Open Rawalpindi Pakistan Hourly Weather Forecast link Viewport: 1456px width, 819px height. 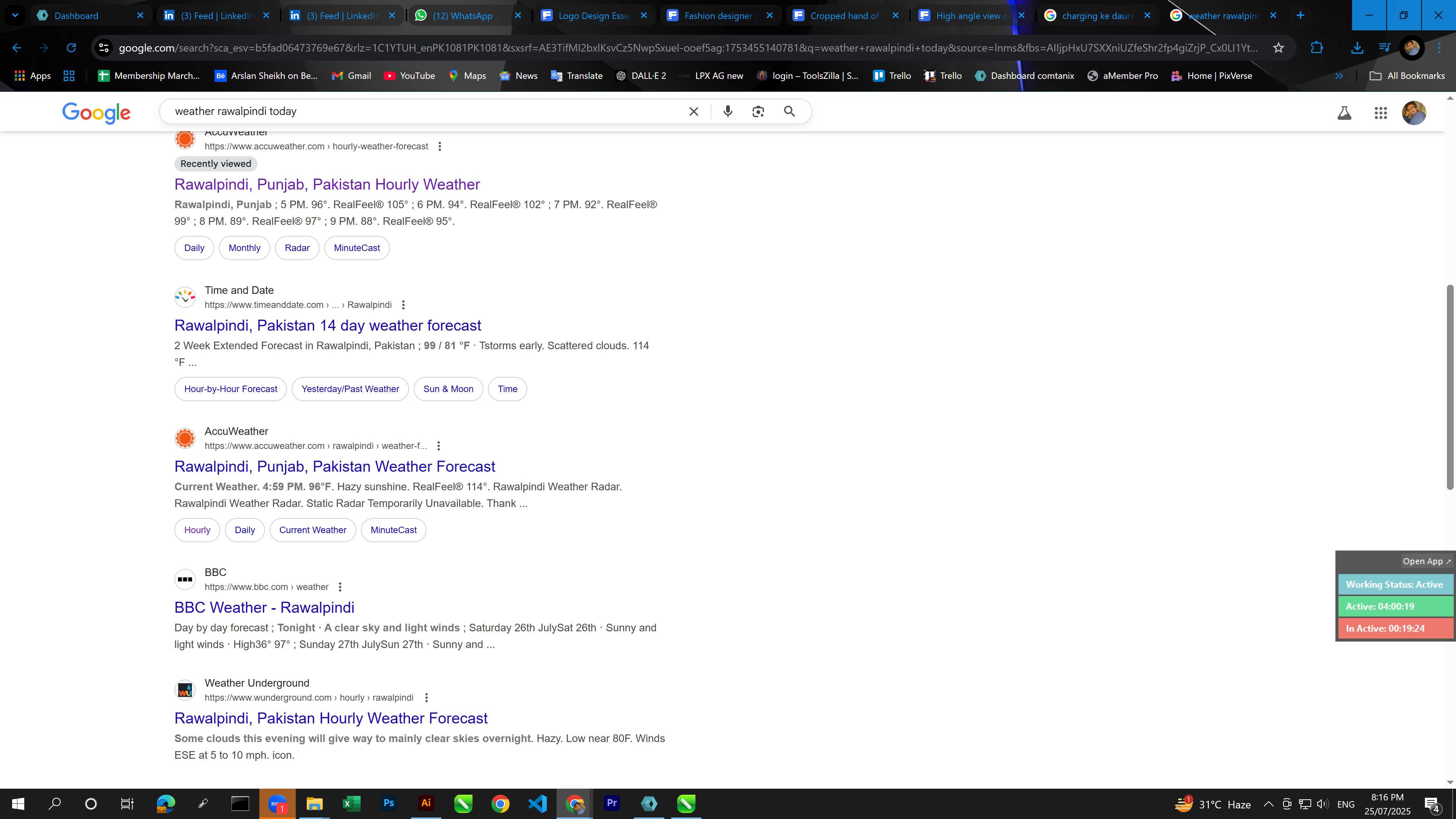tap(331, 719)
